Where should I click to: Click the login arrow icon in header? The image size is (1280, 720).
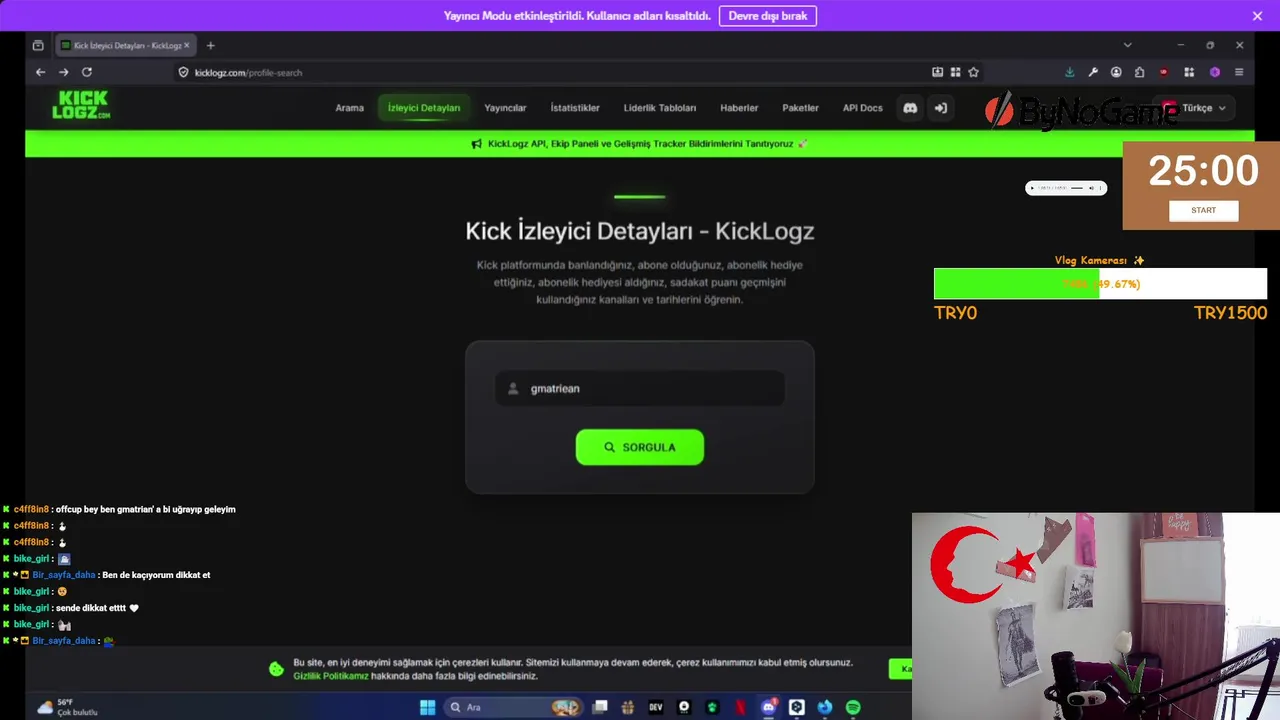point(940,108)
